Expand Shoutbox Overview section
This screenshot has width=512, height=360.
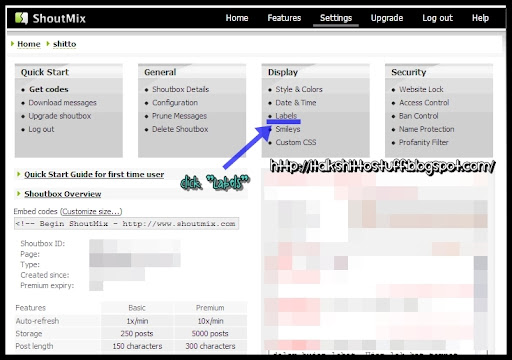coord(63,194)
